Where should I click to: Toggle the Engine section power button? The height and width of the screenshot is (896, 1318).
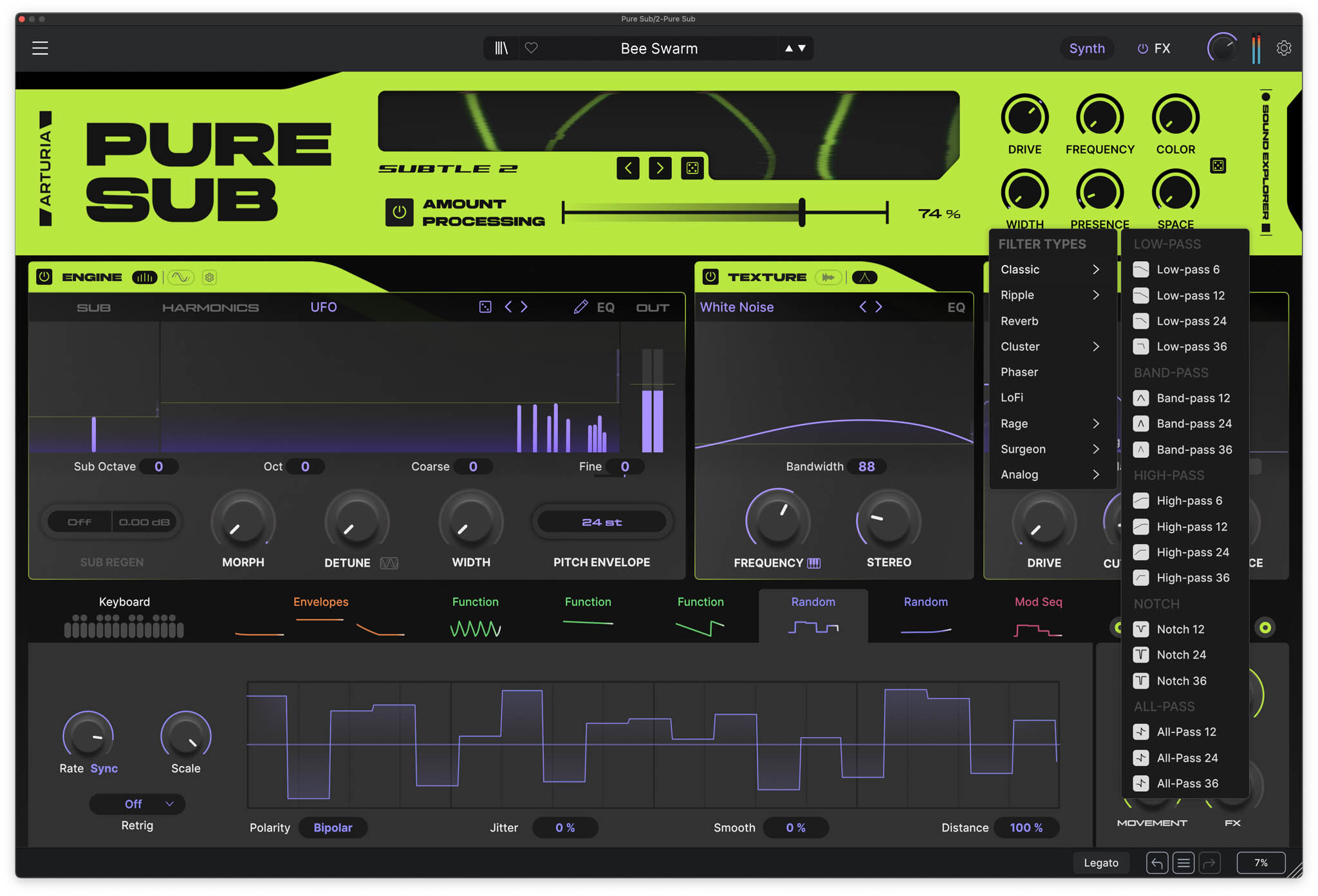pos(44,277)
